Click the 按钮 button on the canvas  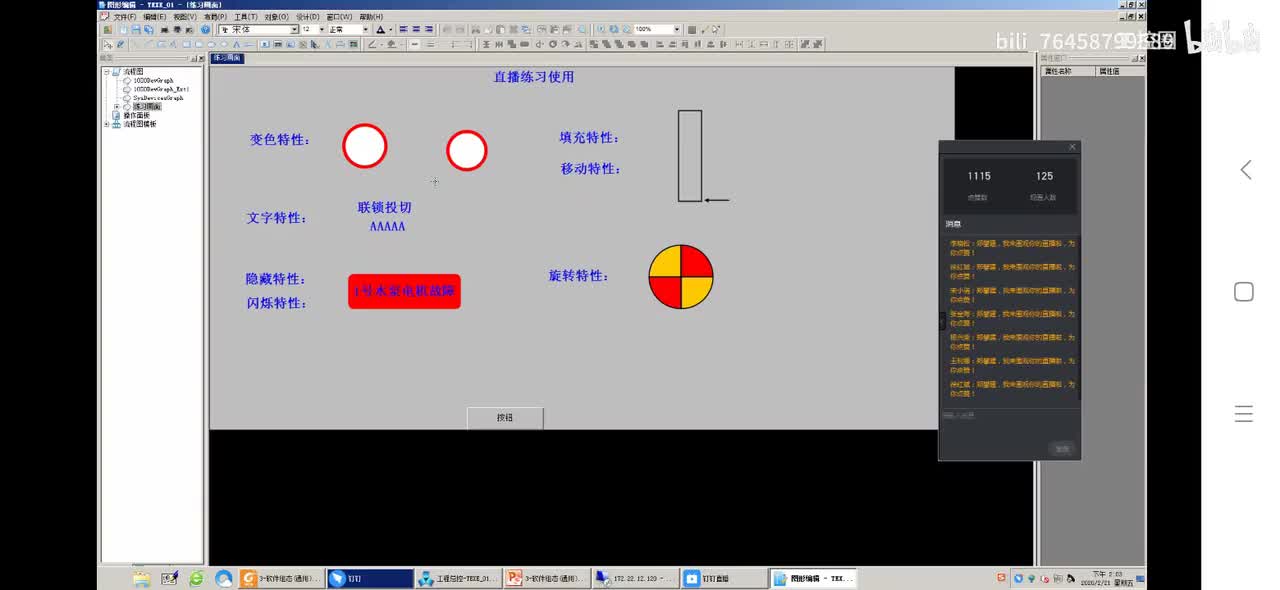point(505,418)
